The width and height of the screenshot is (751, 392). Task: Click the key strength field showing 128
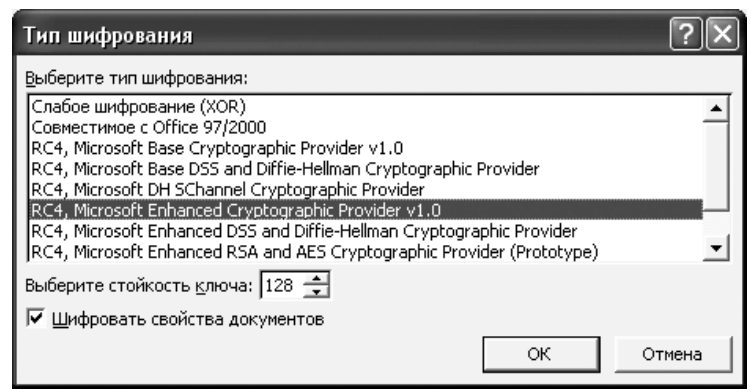point(283,285)
